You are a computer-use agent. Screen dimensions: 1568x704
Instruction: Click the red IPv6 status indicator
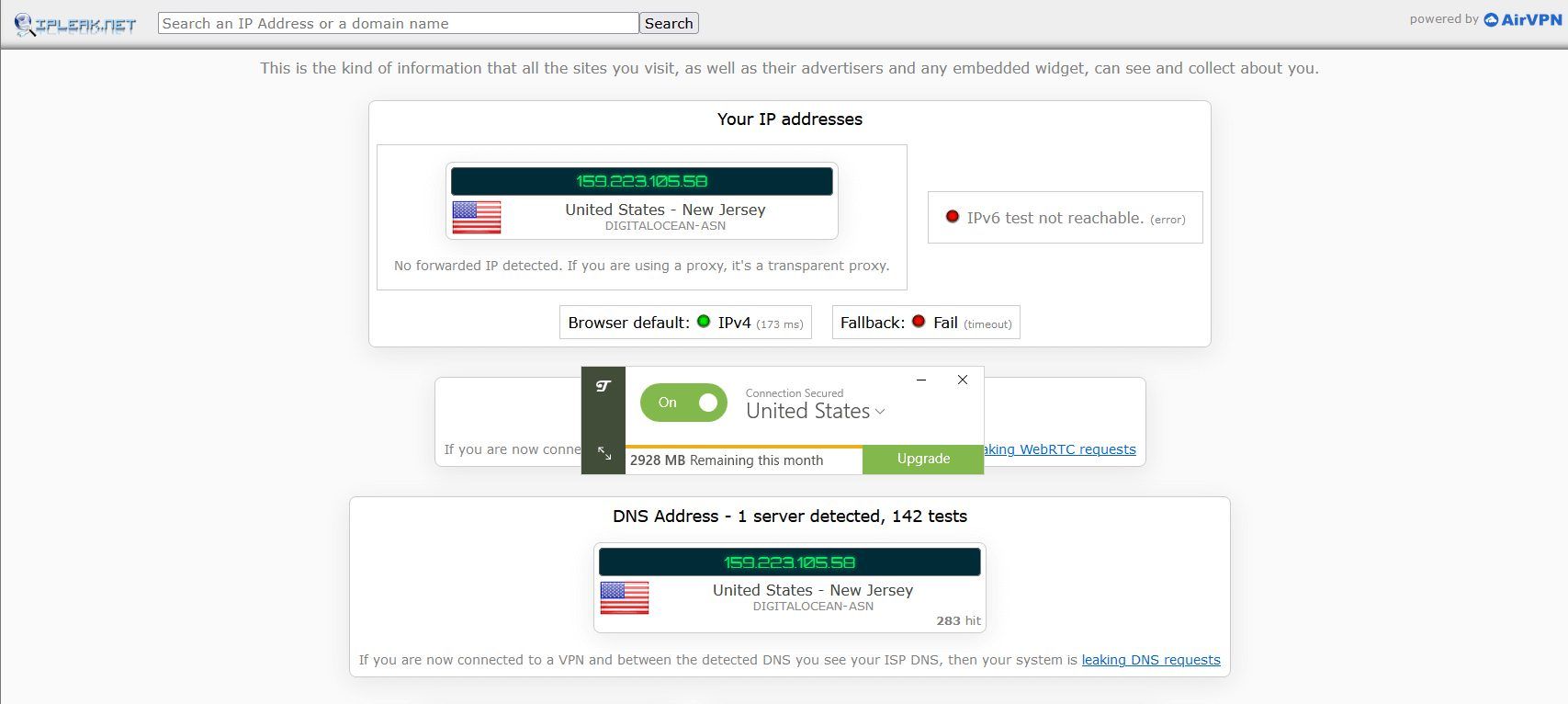[953, 217]
